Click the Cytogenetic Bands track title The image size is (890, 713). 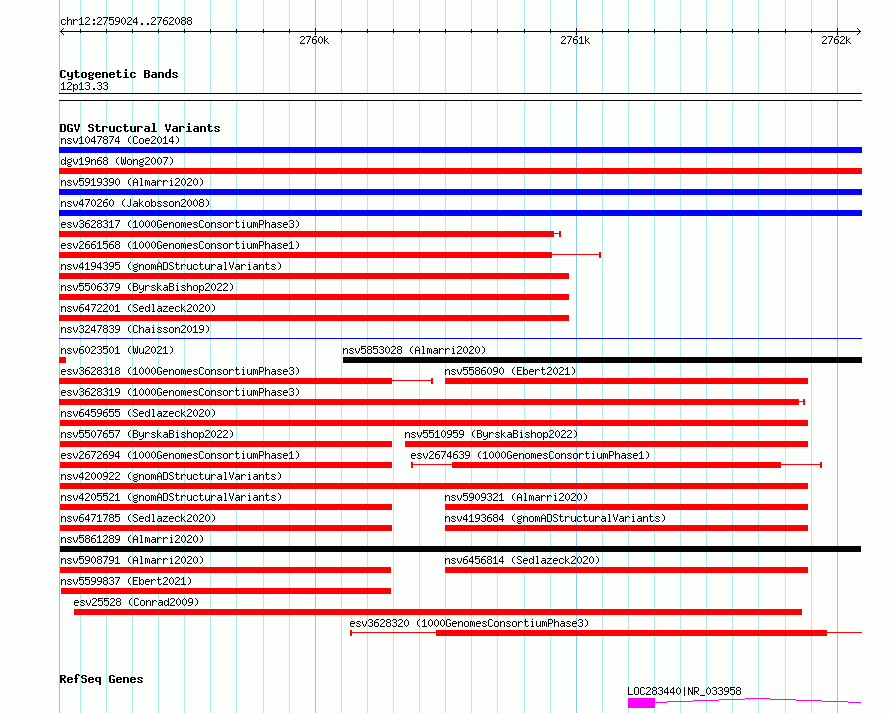coord(119,74)
